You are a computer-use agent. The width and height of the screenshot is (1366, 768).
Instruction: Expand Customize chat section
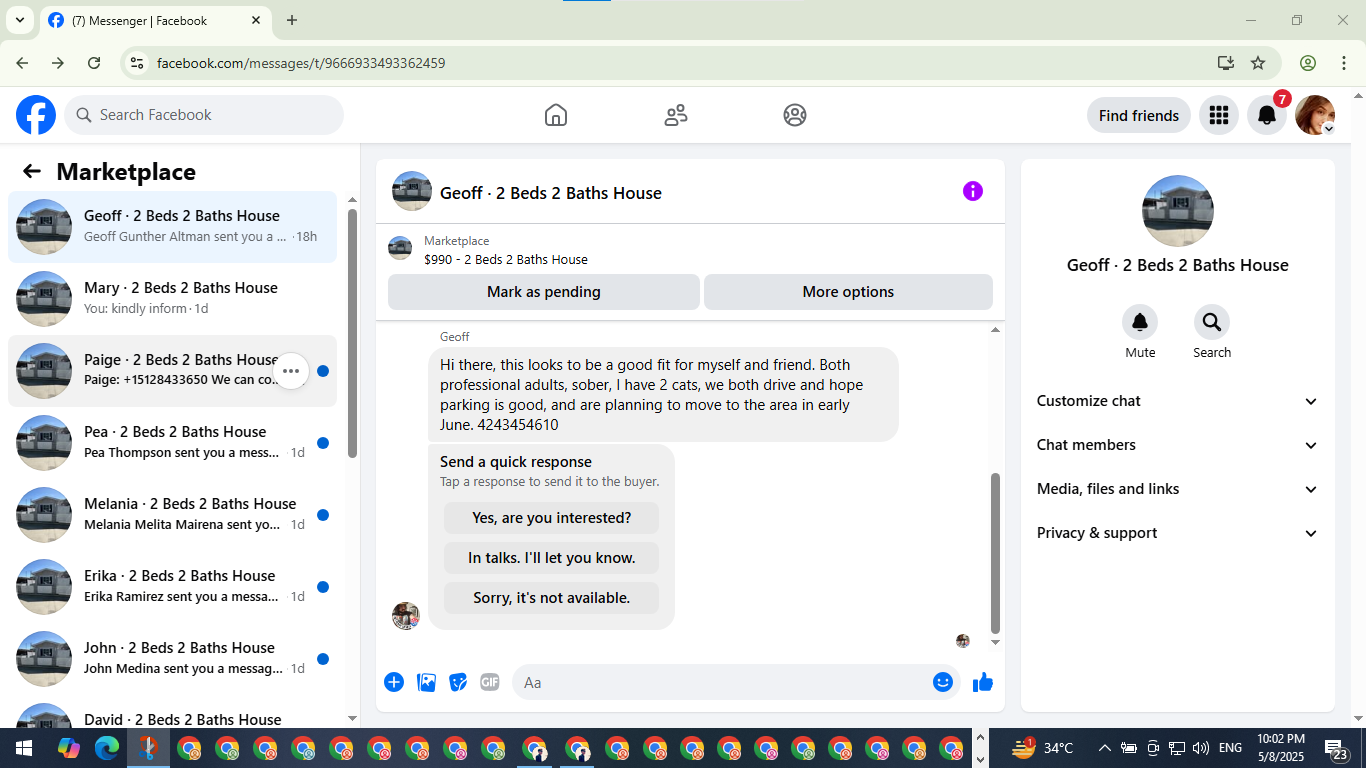point(1178,401)
